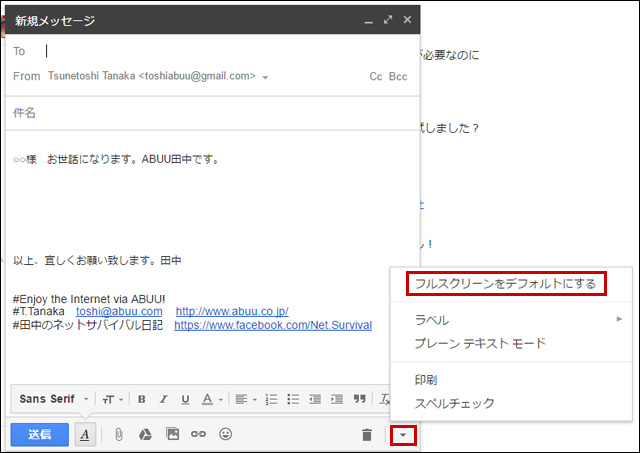Viewport: 640px width, 453px height.
Task: Toggle underline formatting
Action: click(185, 399)
